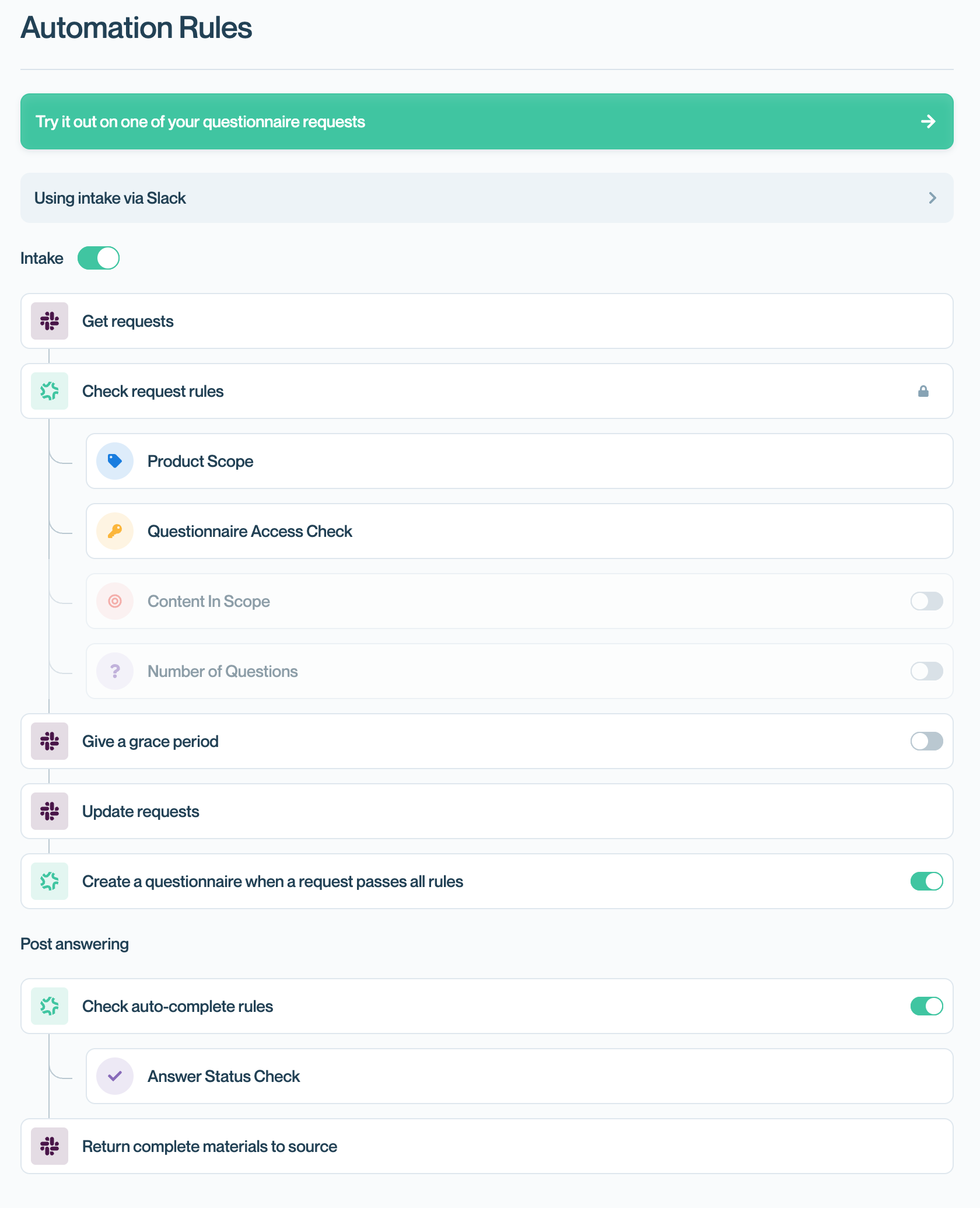Click the green gear icon beside Check auto-complete rules

pos(50,1006)
